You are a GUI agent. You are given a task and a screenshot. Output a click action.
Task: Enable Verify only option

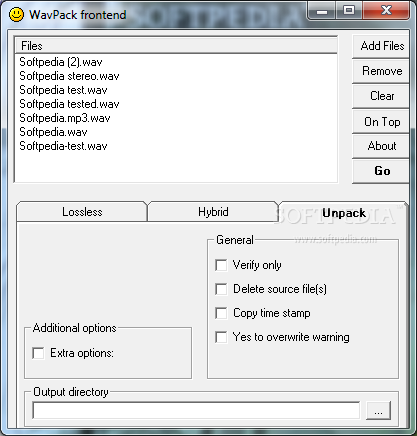(x=221, y=265)
